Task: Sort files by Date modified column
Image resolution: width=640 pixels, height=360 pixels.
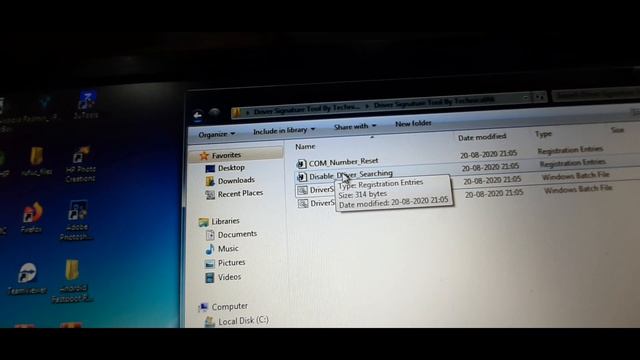Action: pos(482,138)
